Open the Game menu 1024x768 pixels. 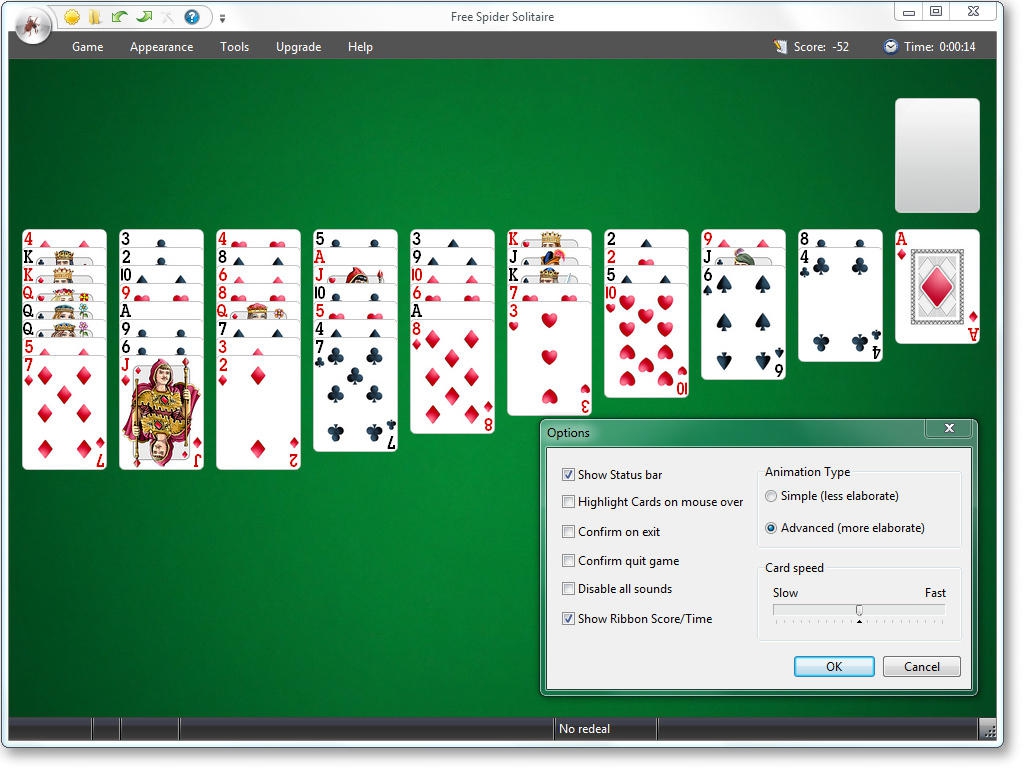(x=88, y=47)
